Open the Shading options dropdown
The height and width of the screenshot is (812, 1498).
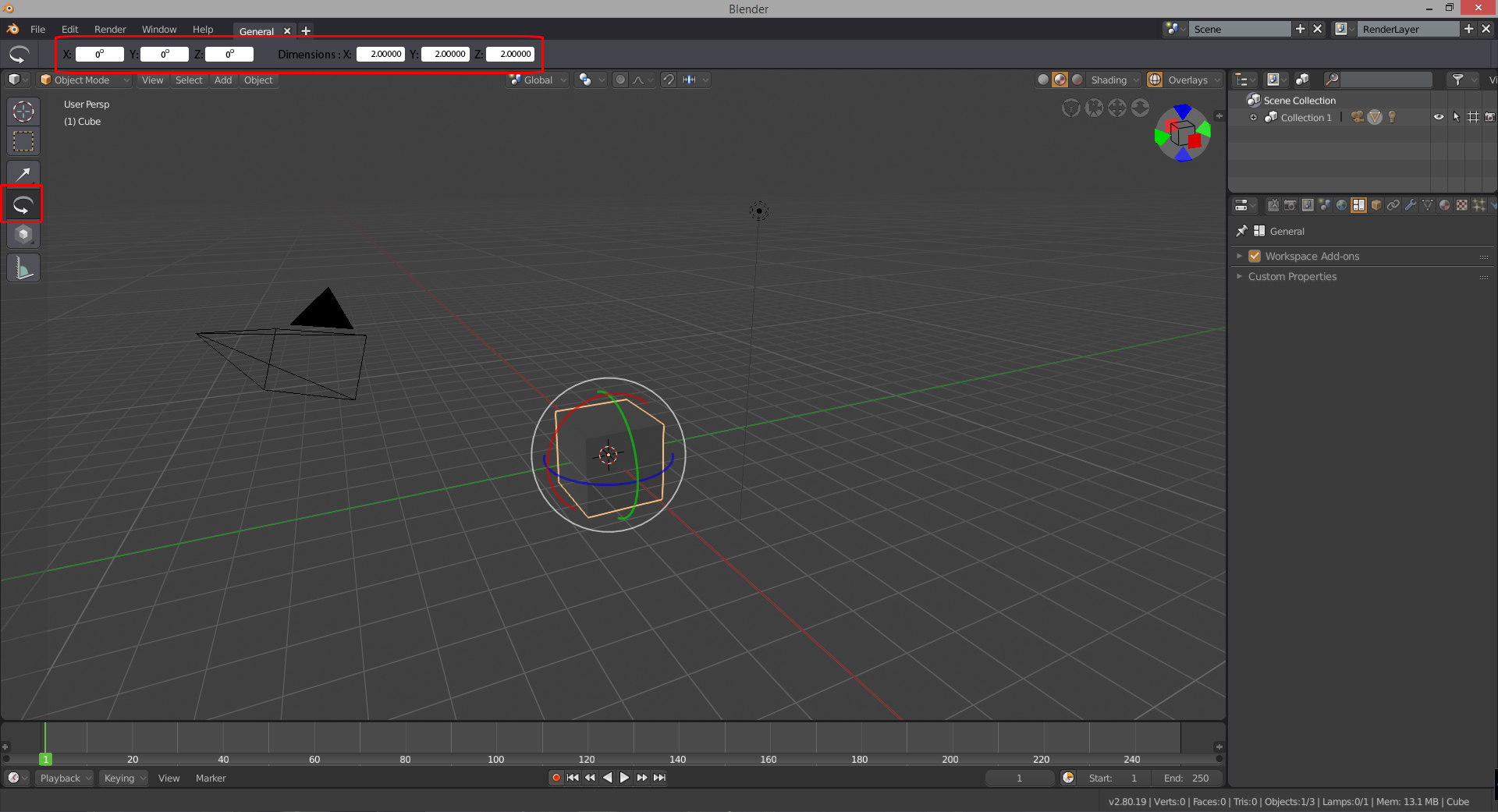coord(1114,80)
